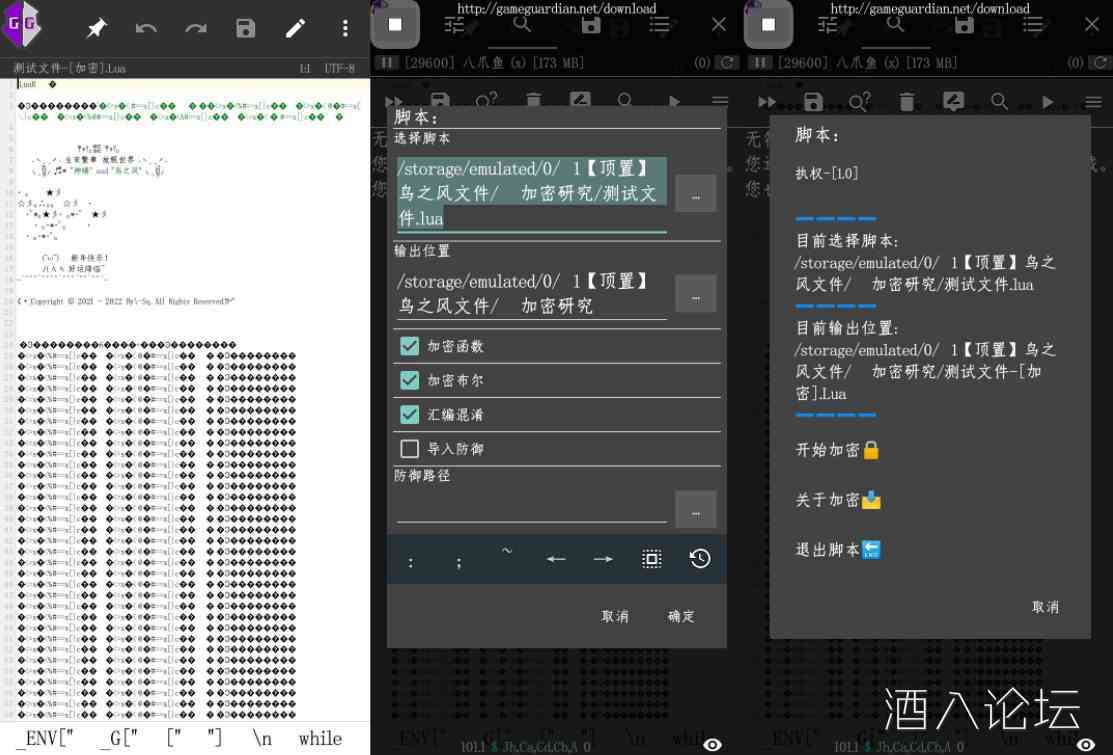Open file browser for 选择脚本 path
This screenshot has width=1113, height=755.
point(695,194)
